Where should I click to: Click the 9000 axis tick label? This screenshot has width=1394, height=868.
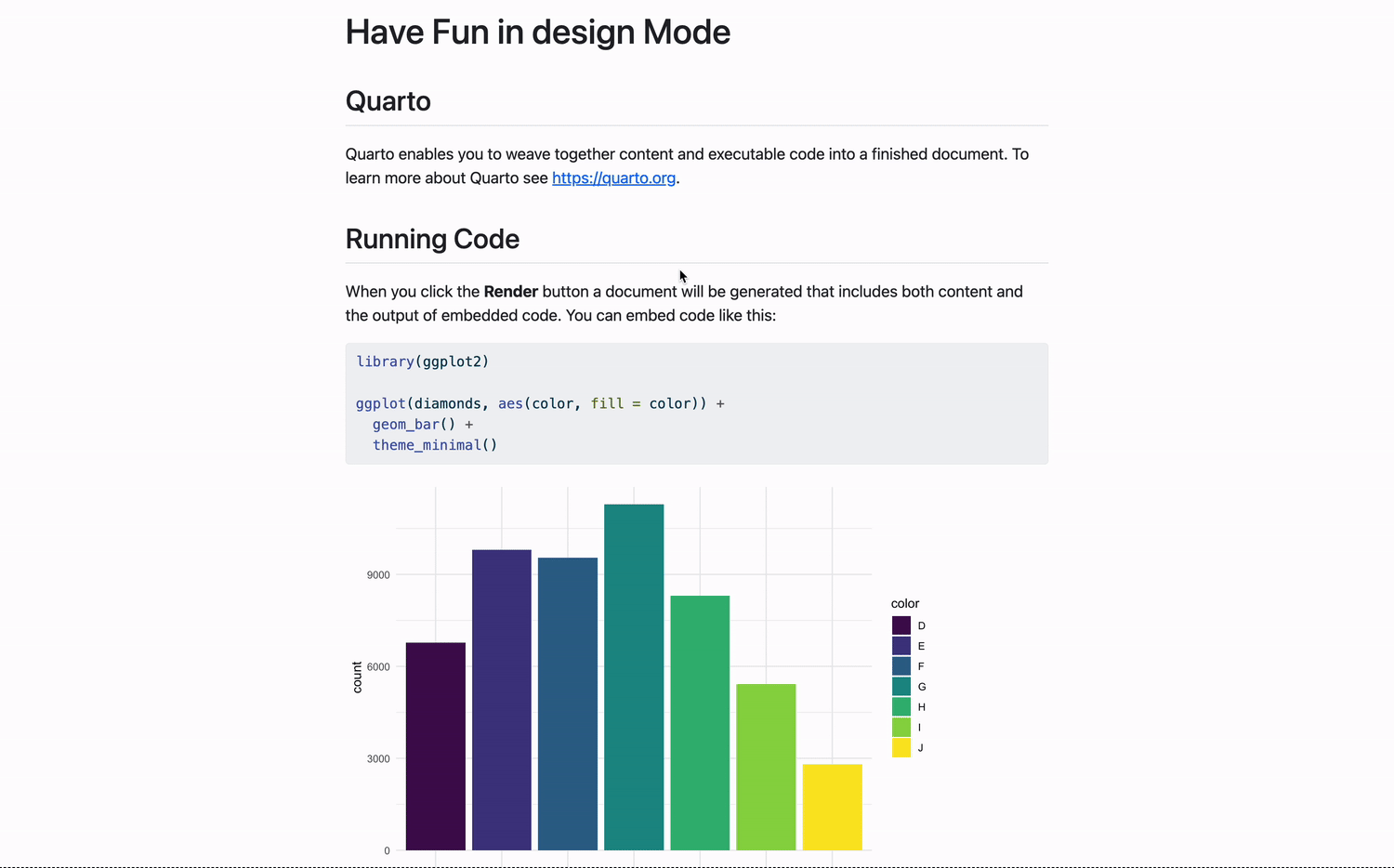pyautogui.click(x=378, y=575)
